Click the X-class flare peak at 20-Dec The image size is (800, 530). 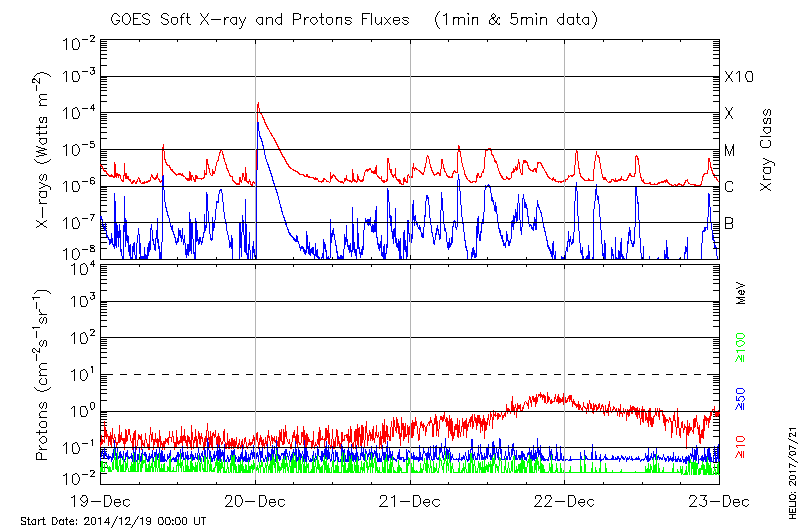point(258,104)
